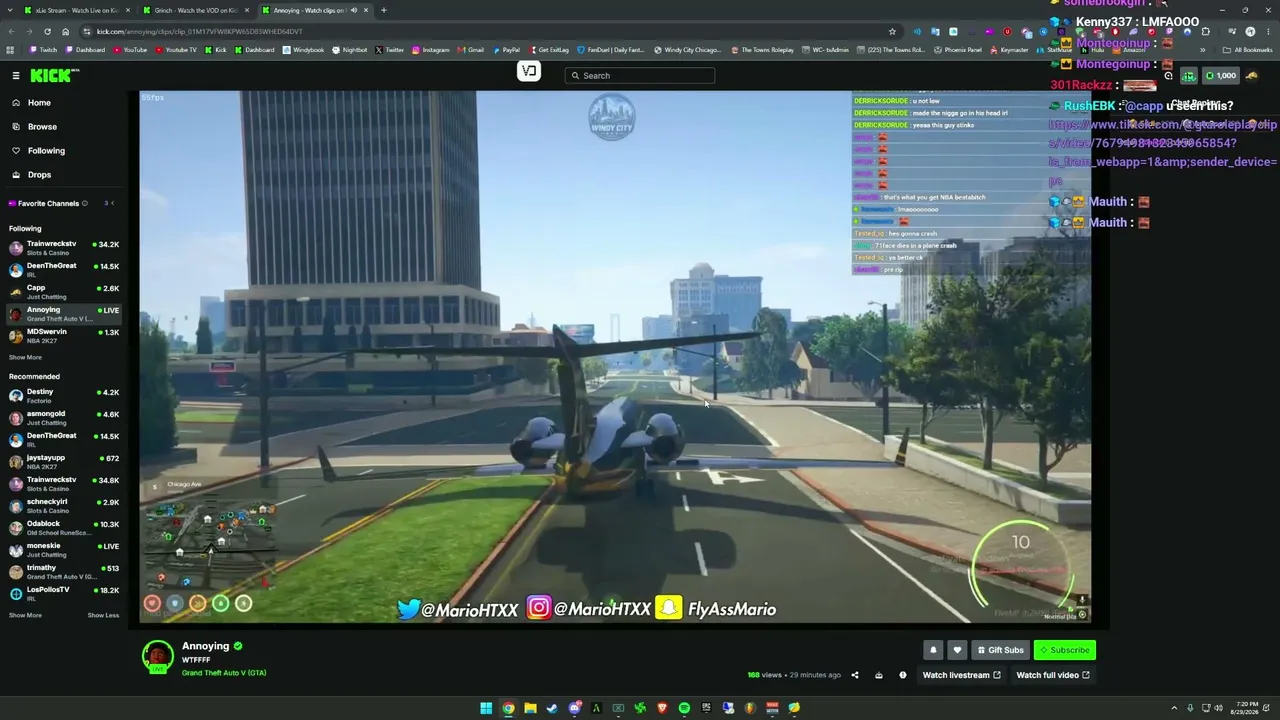
Task: Open jaystayupp channel in Recommended
Action: [x=64, y=462]
